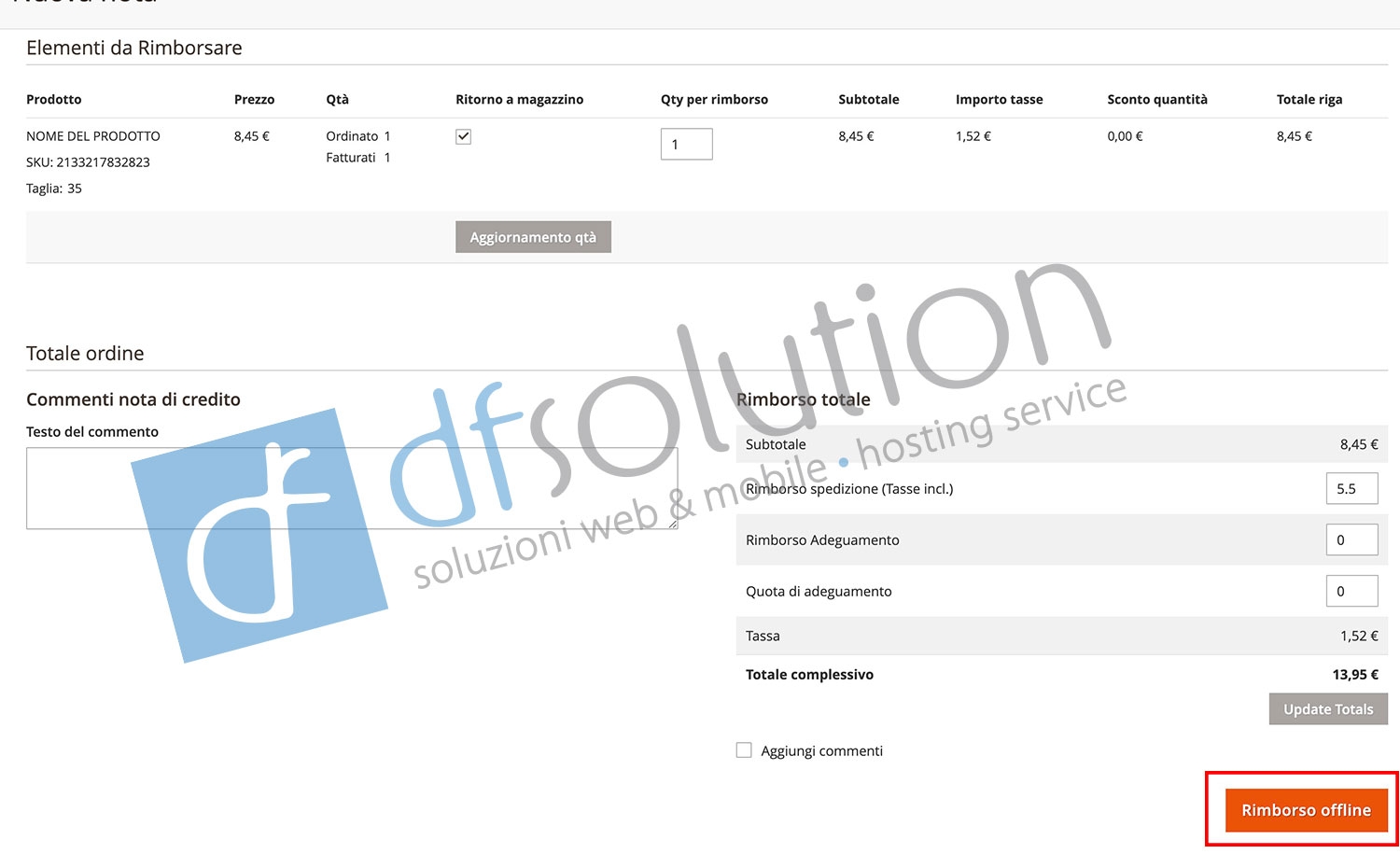Click the Commenti nota di credito heading
The width and height of the screenshot is (1400, 868).
[x=133, y=399]
